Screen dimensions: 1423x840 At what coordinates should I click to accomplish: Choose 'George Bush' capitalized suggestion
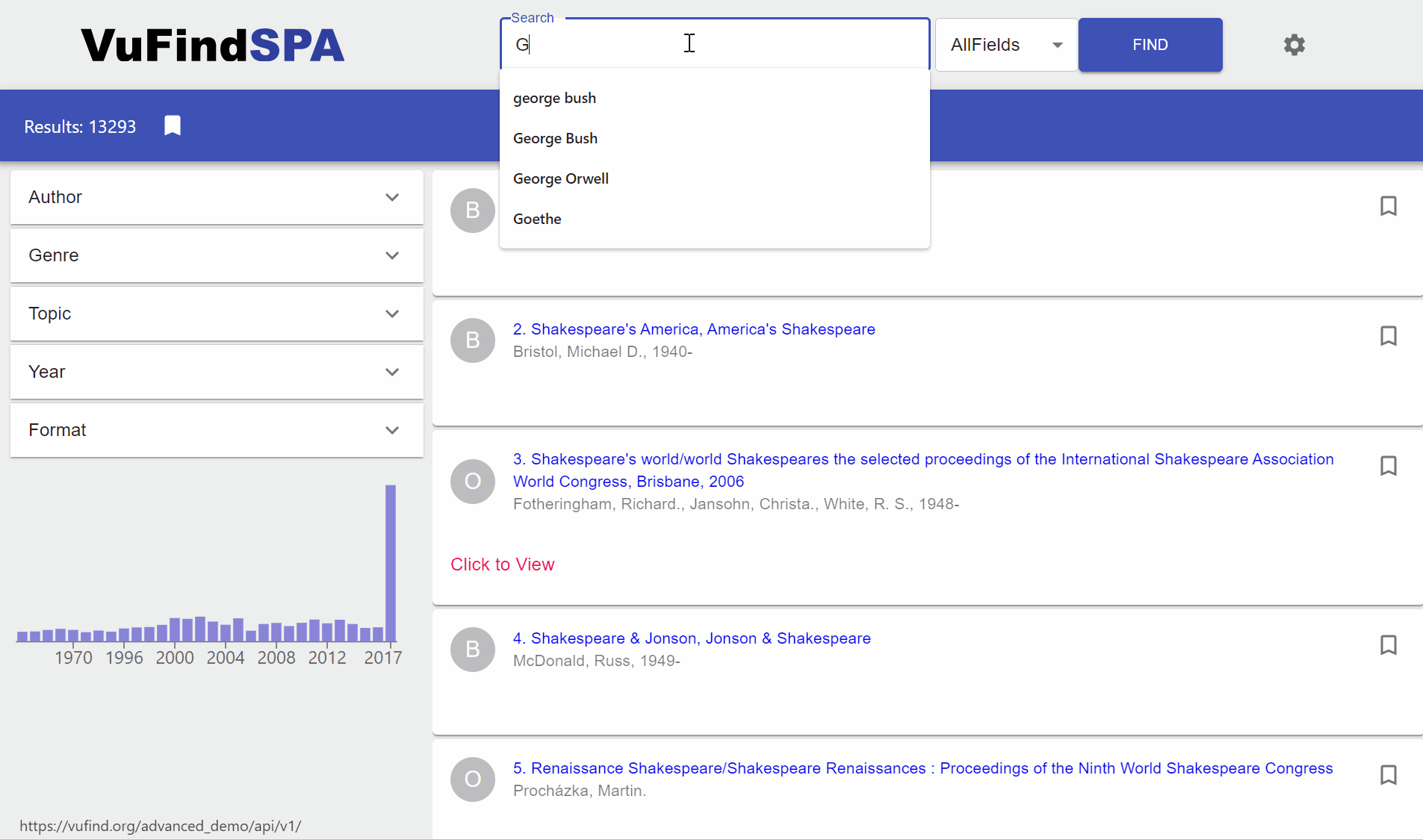(714, 139)
